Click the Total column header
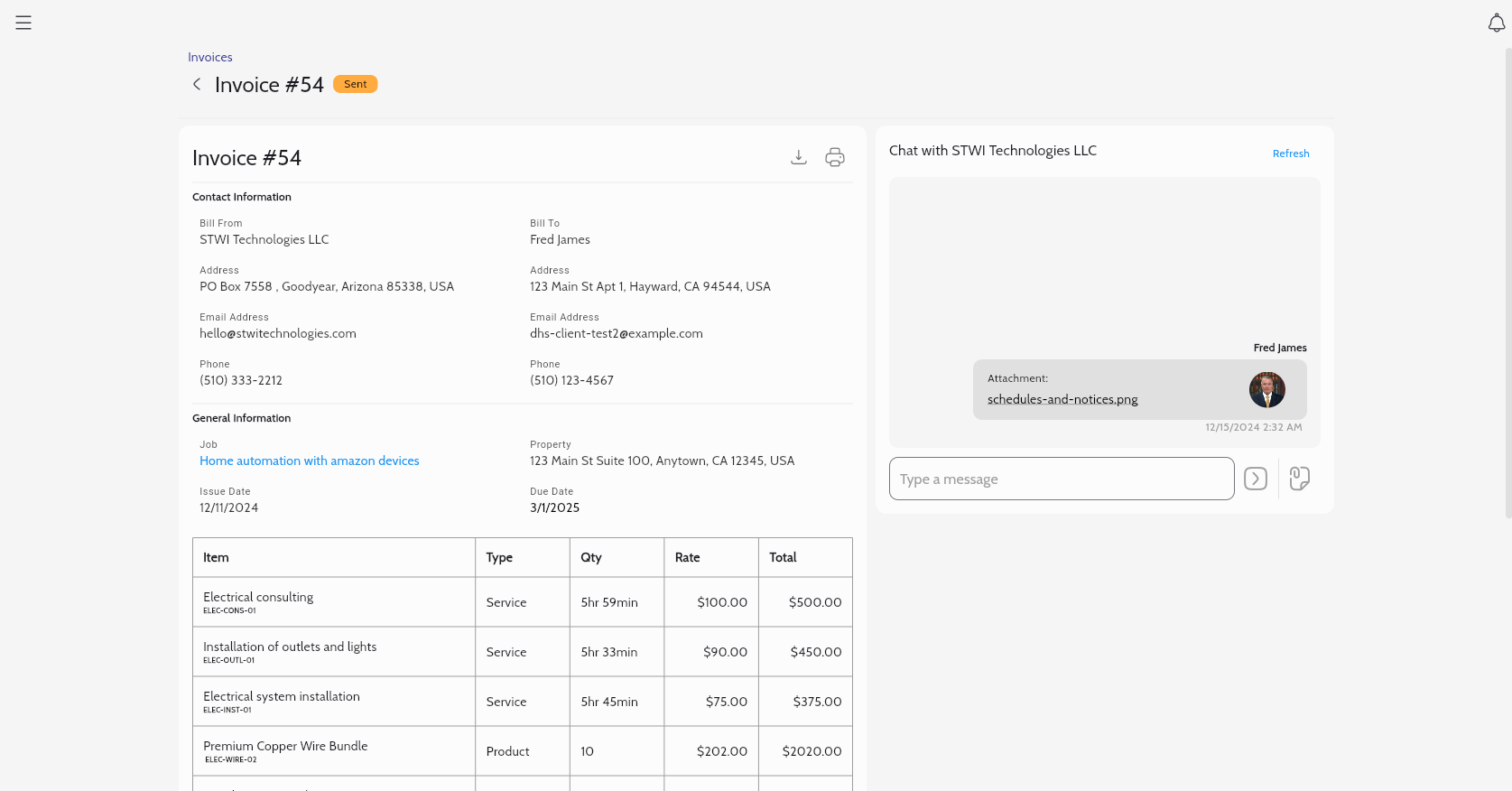Screen dimensions: 1512x791 pyautogui.click(x=783, y=557)
